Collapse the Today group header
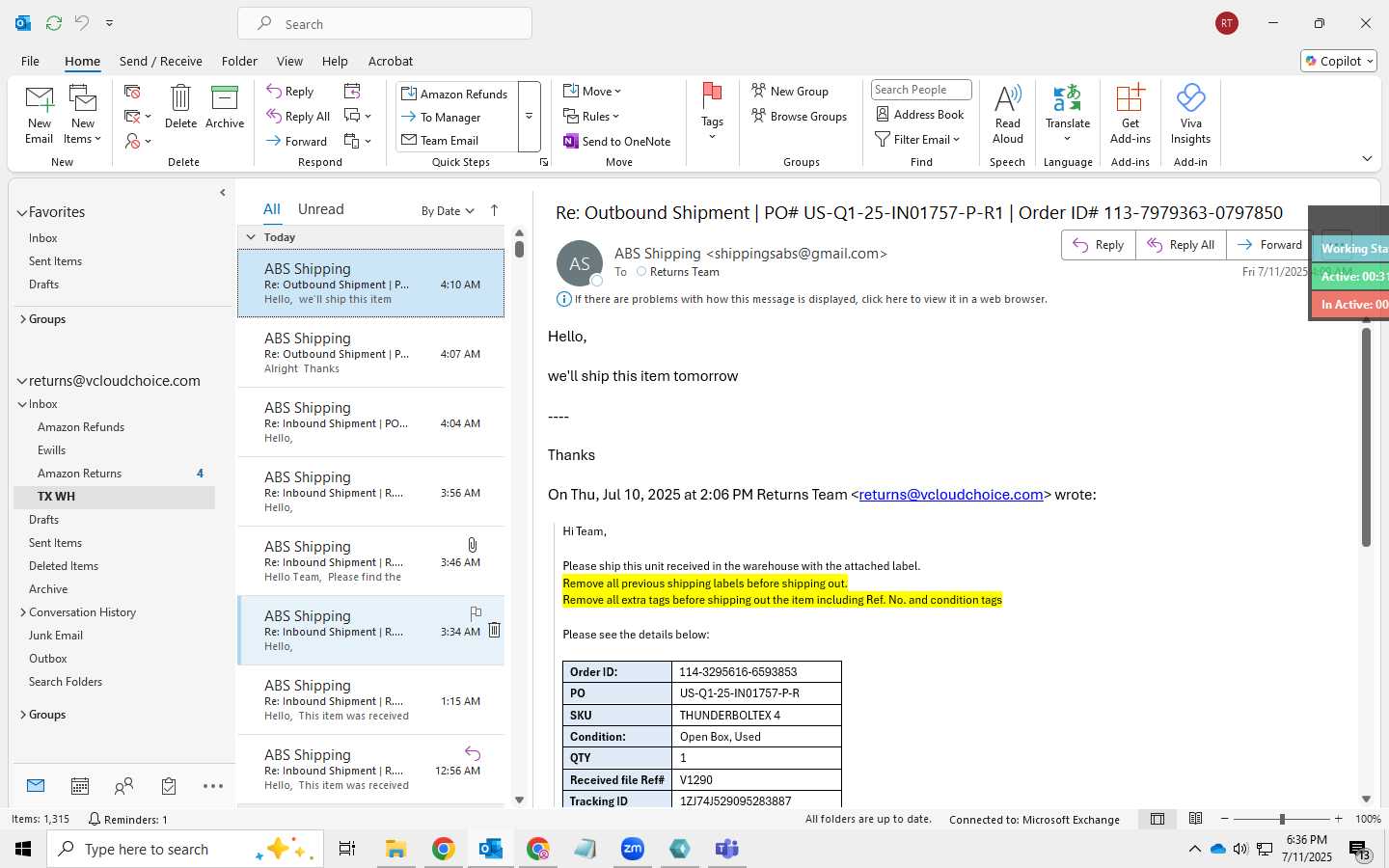This screenshot has height=868, width=1389. pos(251,236)
